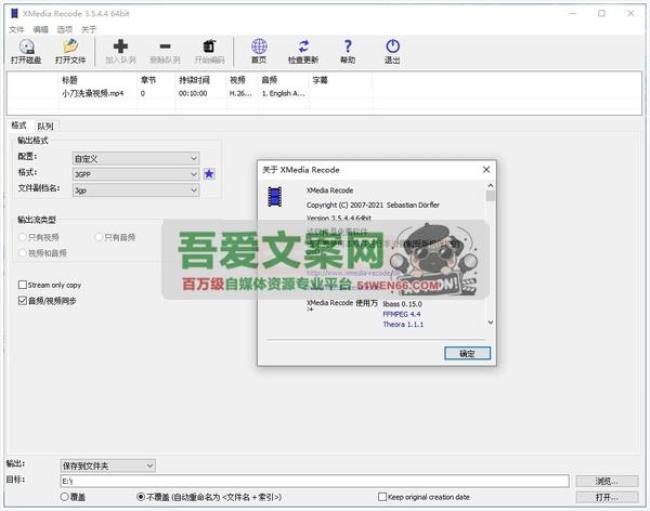Viewport: 650px width, 511px height.
Task: Expand the 文件副档名 3gp dropdown
Action: click(136, 190)
